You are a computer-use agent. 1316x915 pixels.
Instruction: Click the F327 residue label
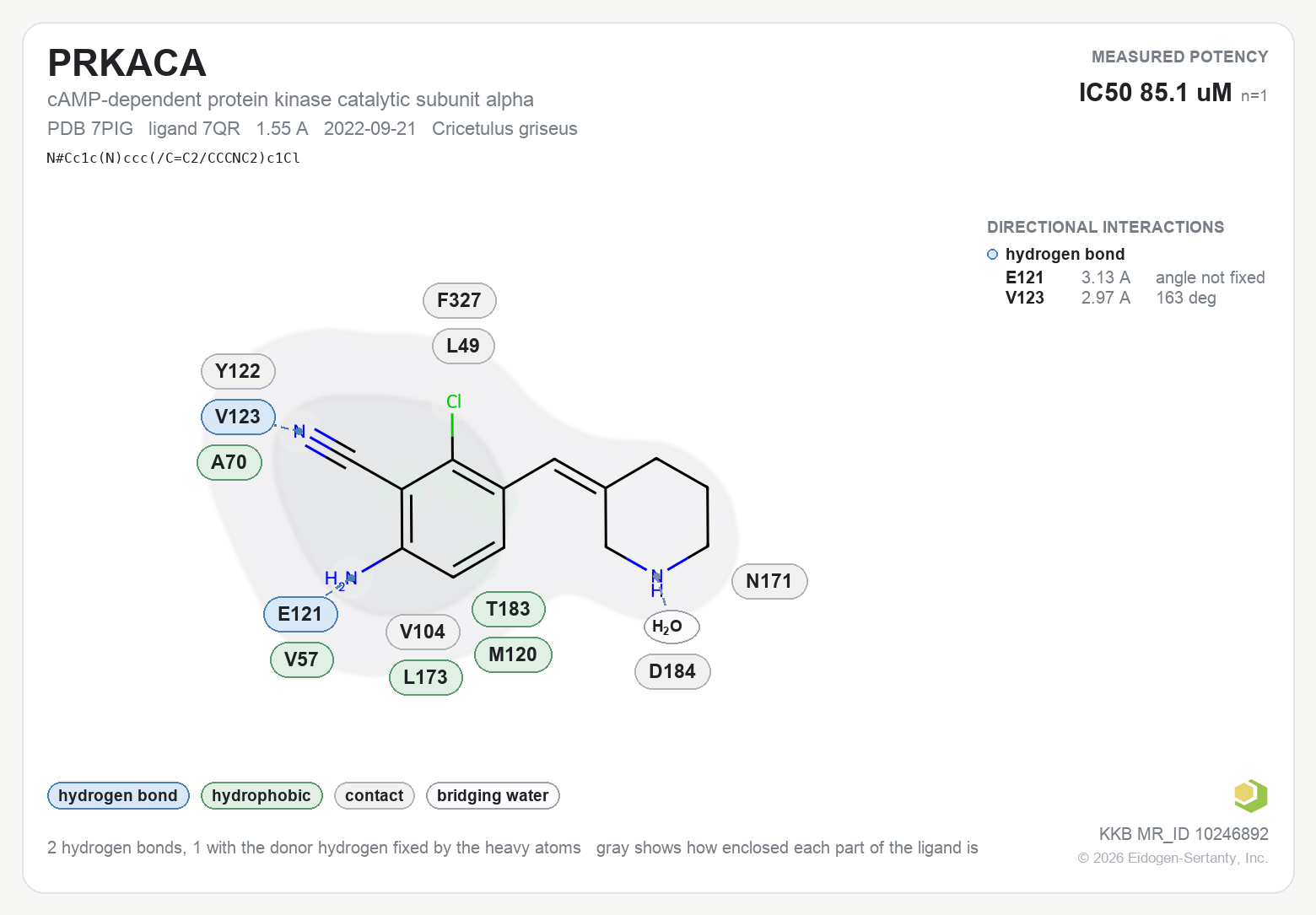coord(459,300)
